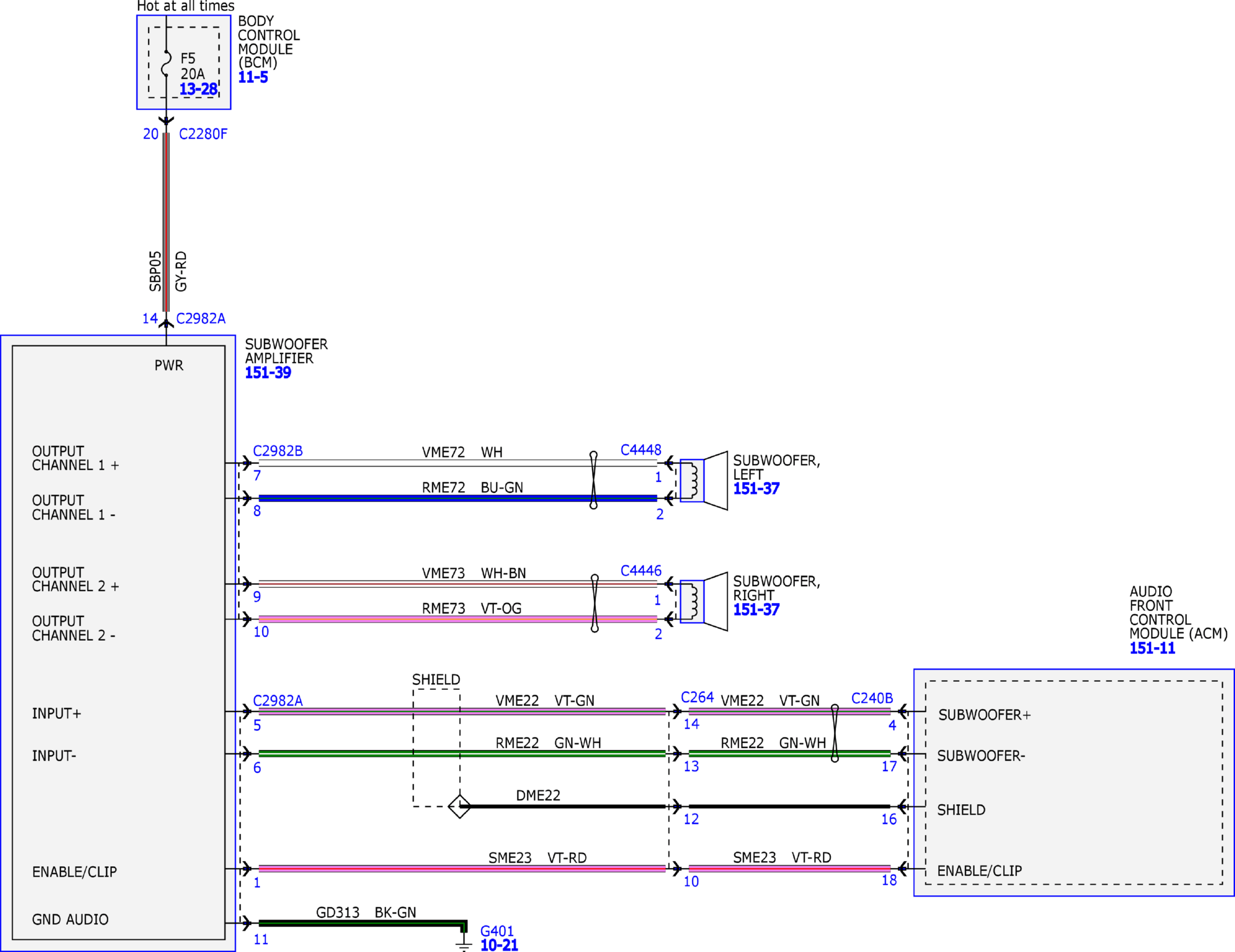Select OUTPUT CHANNEL 2 - label
Screen dimensions: 1235x952
click(74, 628)
